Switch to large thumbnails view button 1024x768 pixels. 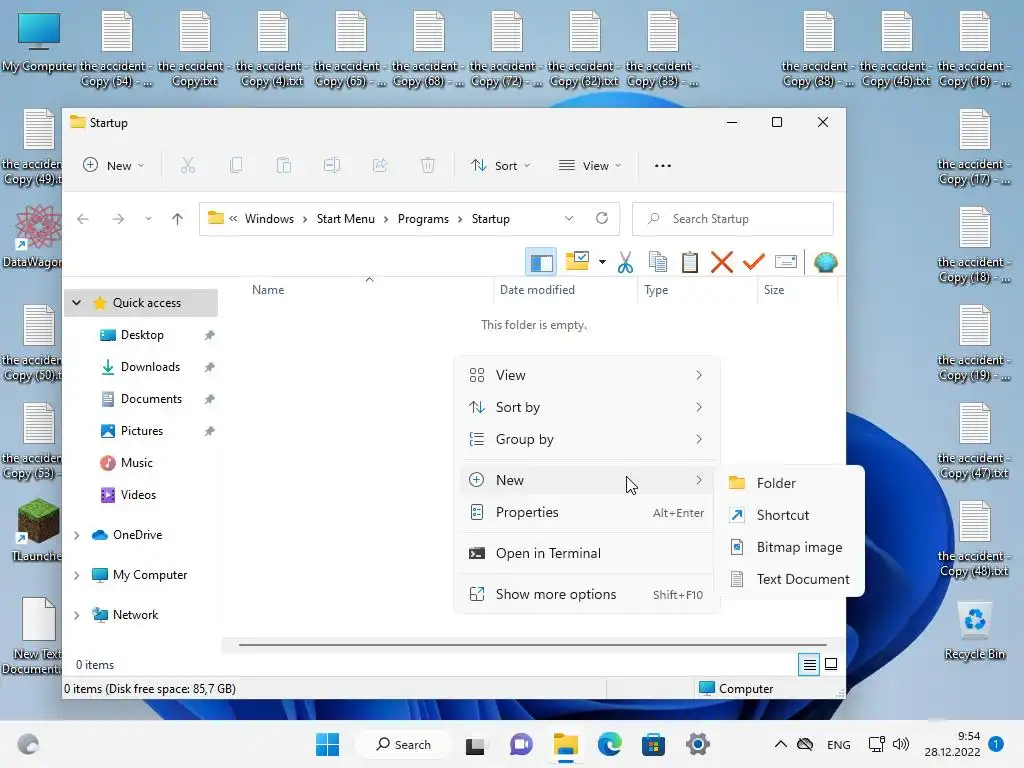(831, 664)
